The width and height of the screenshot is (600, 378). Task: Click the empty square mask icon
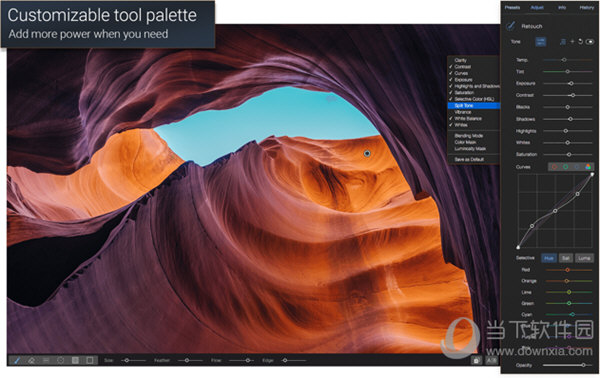click(x=90, y=360)
